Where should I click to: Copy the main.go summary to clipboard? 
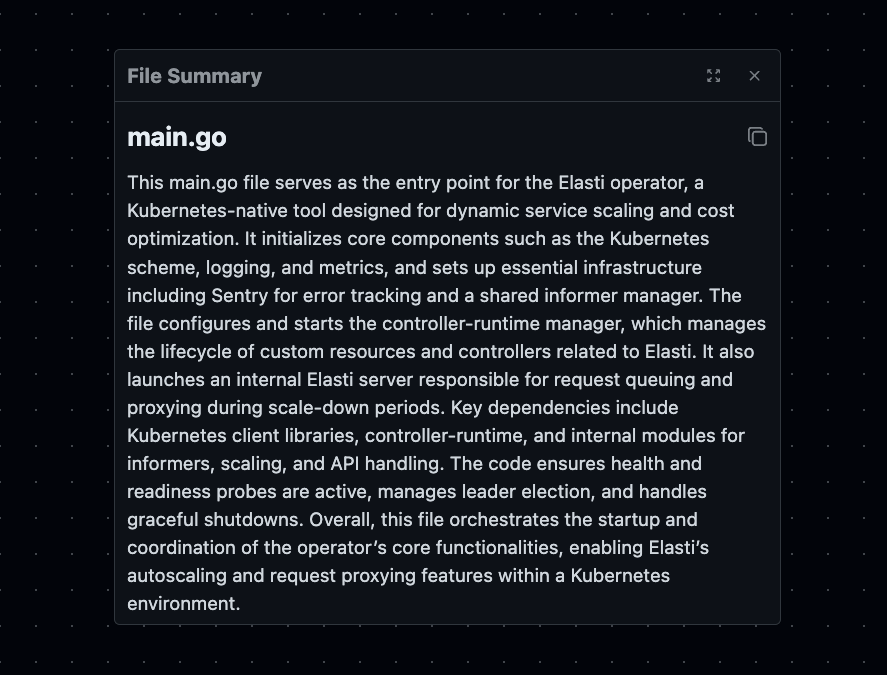(x=757, y=137)
